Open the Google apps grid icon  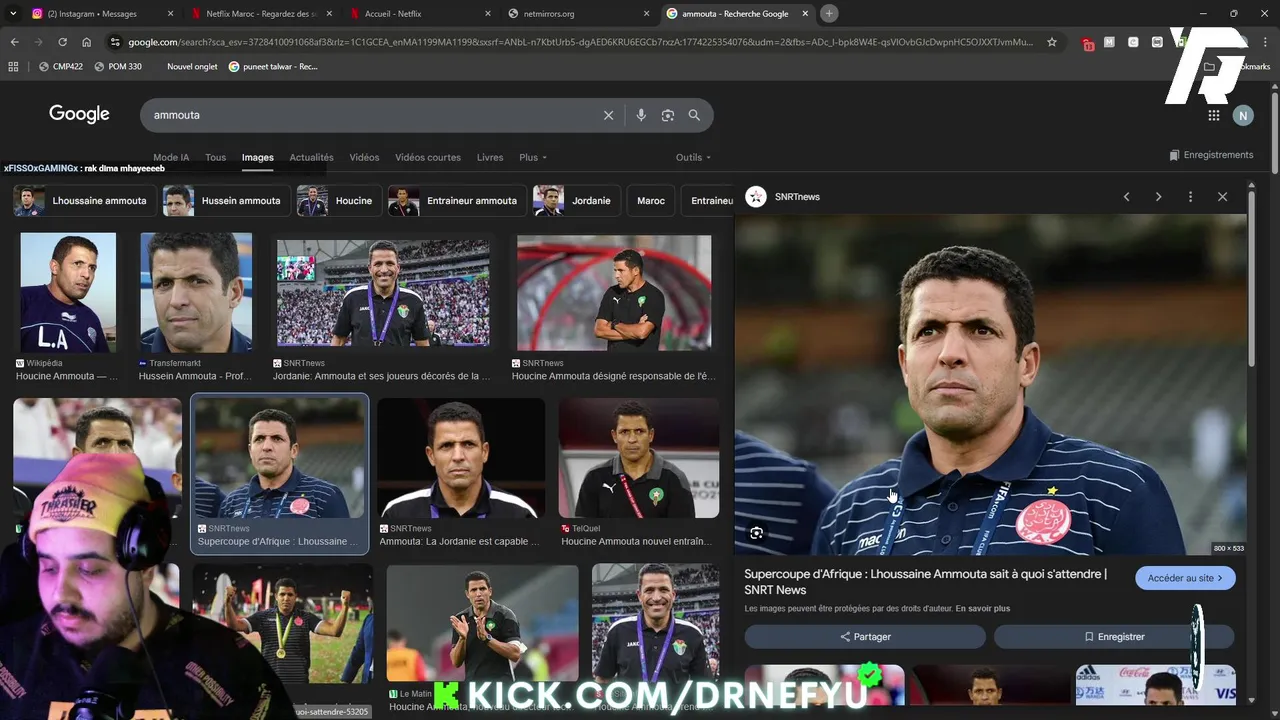click(x=1214, y=115)
